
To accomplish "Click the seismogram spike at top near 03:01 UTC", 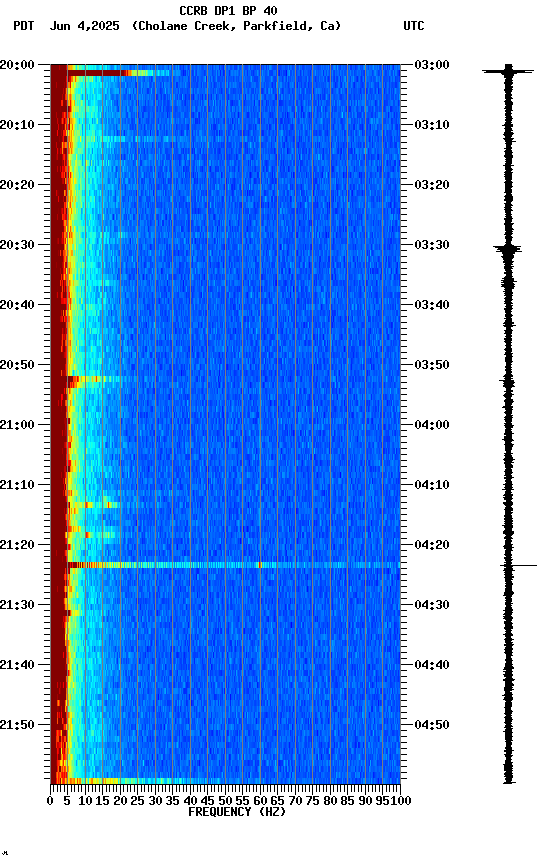I will 508,71.
